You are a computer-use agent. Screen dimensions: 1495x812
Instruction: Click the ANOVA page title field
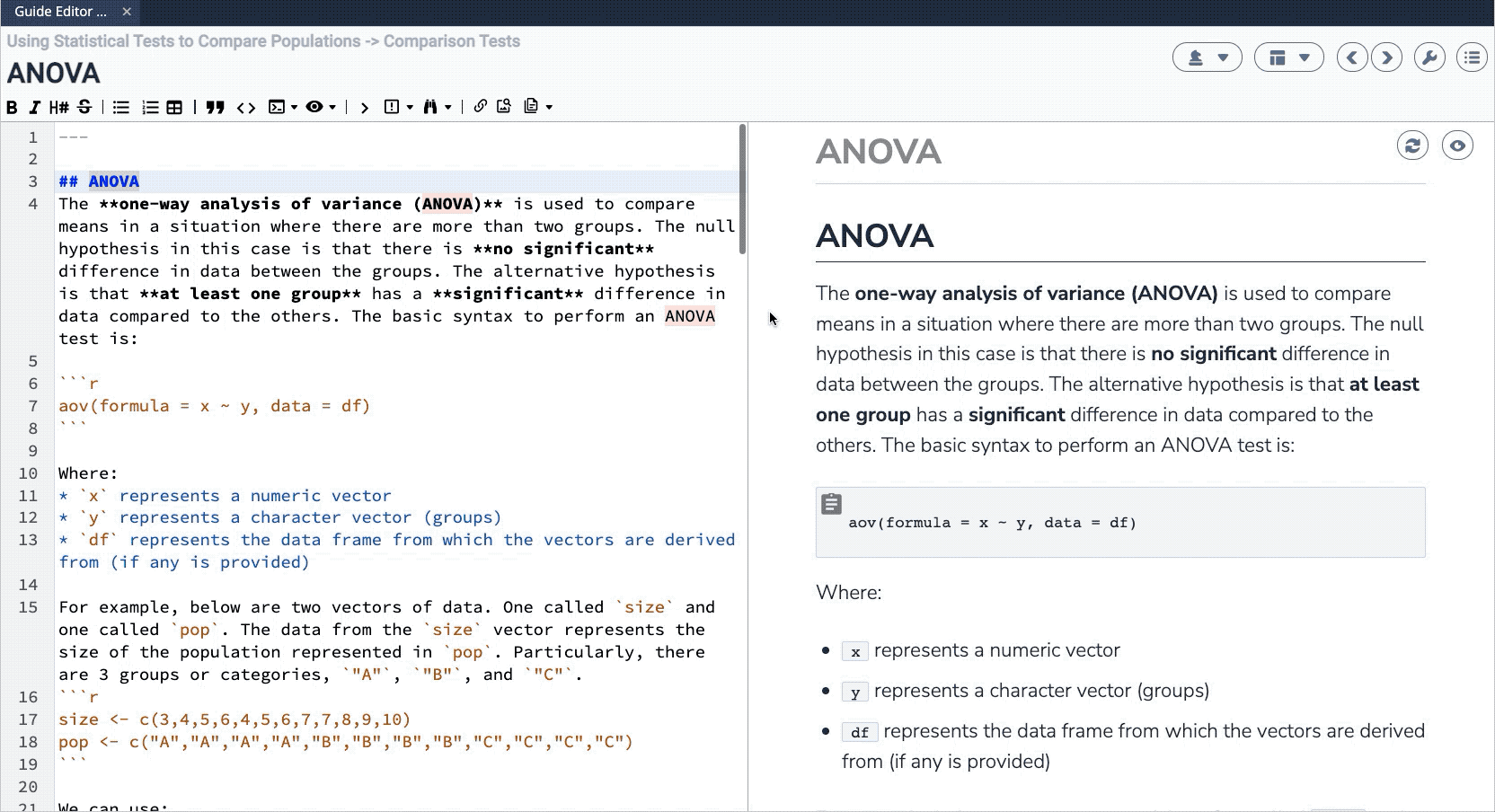click(x=54, y=73)
